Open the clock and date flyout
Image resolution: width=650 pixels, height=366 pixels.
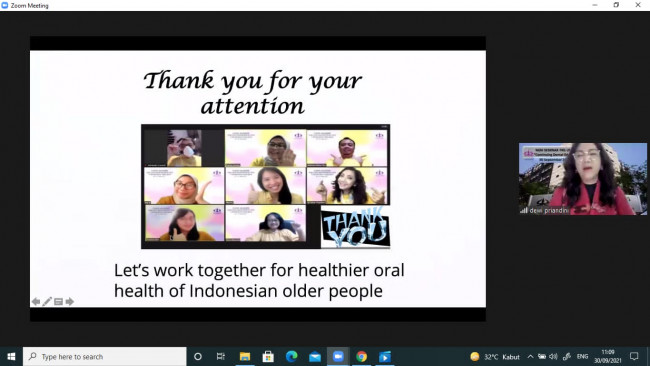608,356
